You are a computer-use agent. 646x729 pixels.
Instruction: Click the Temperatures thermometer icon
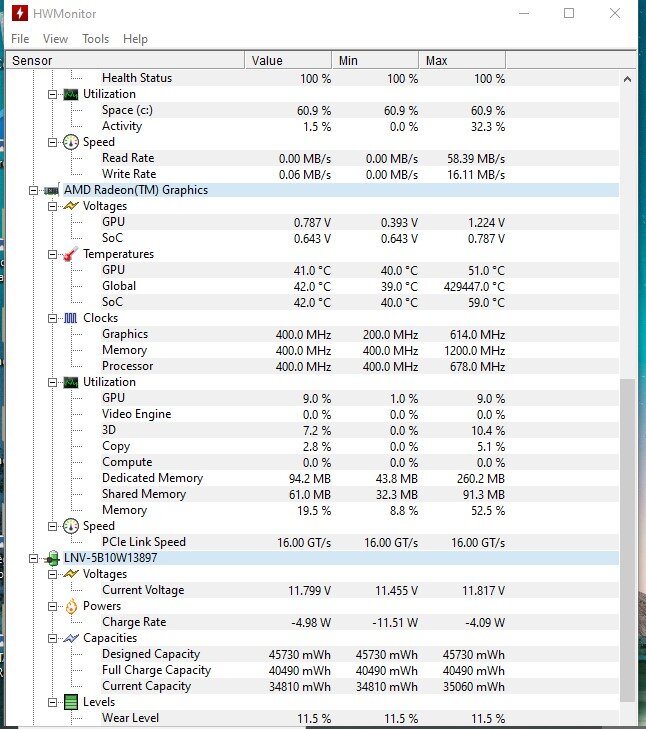(71, 254)
